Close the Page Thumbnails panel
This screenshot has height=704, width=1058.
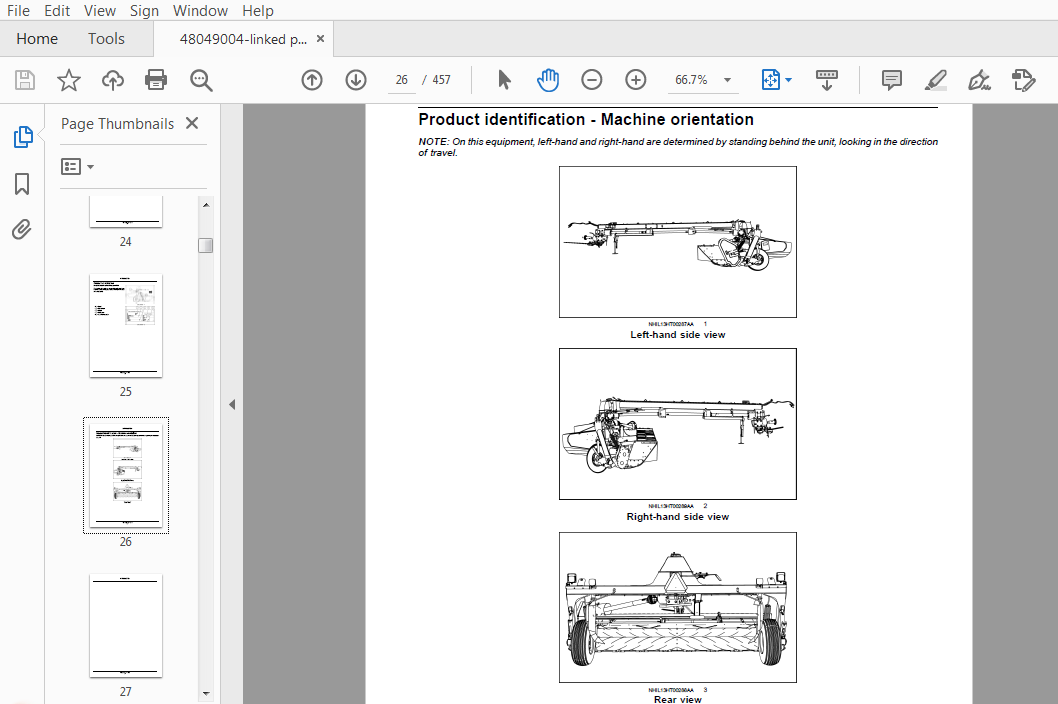pyautogui.click(x=192, y=123)
